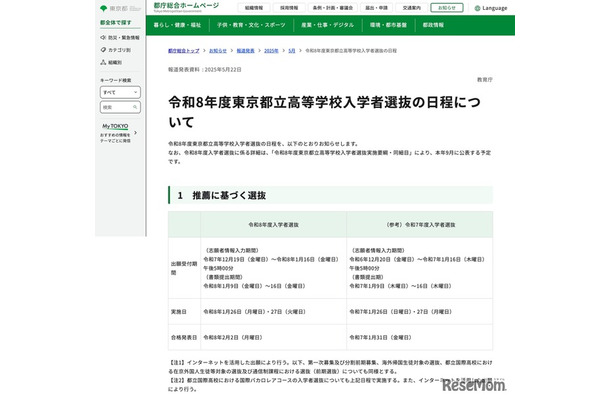Click the magnifier search icon
Screen dimensions: 610x400
coord(135,107)
